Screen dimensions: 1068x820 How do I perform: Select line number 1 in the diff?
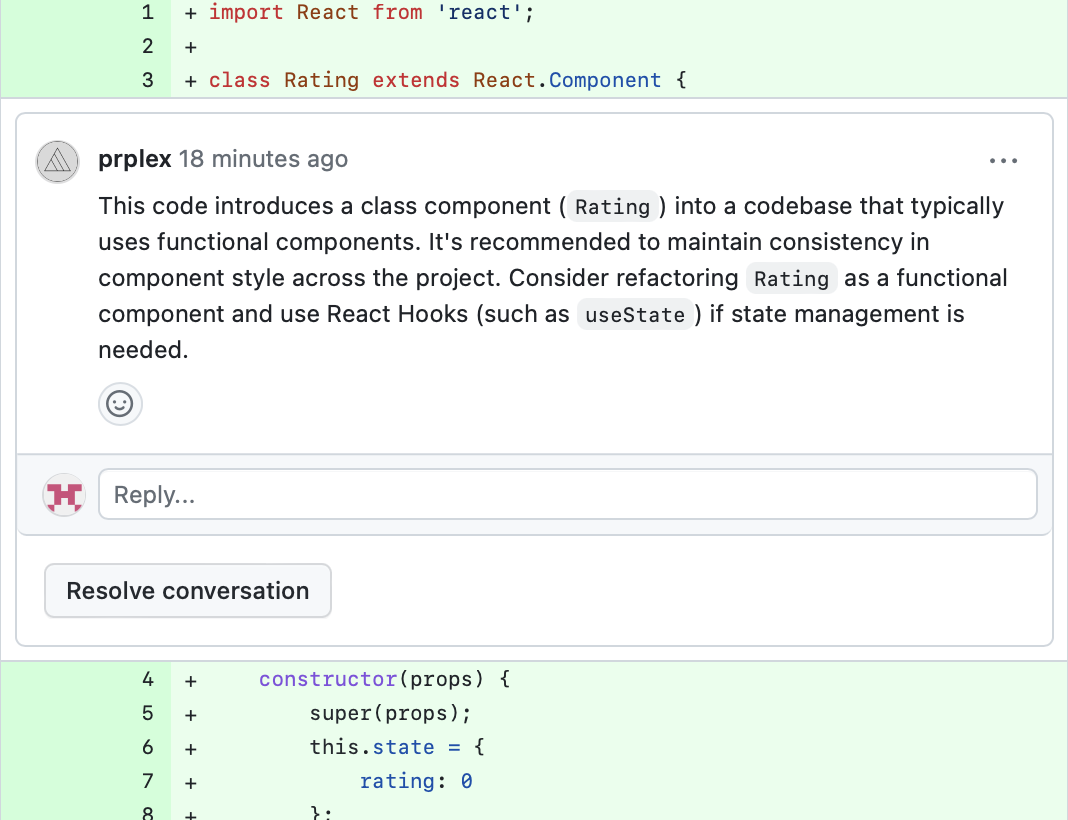pos(148,13)
